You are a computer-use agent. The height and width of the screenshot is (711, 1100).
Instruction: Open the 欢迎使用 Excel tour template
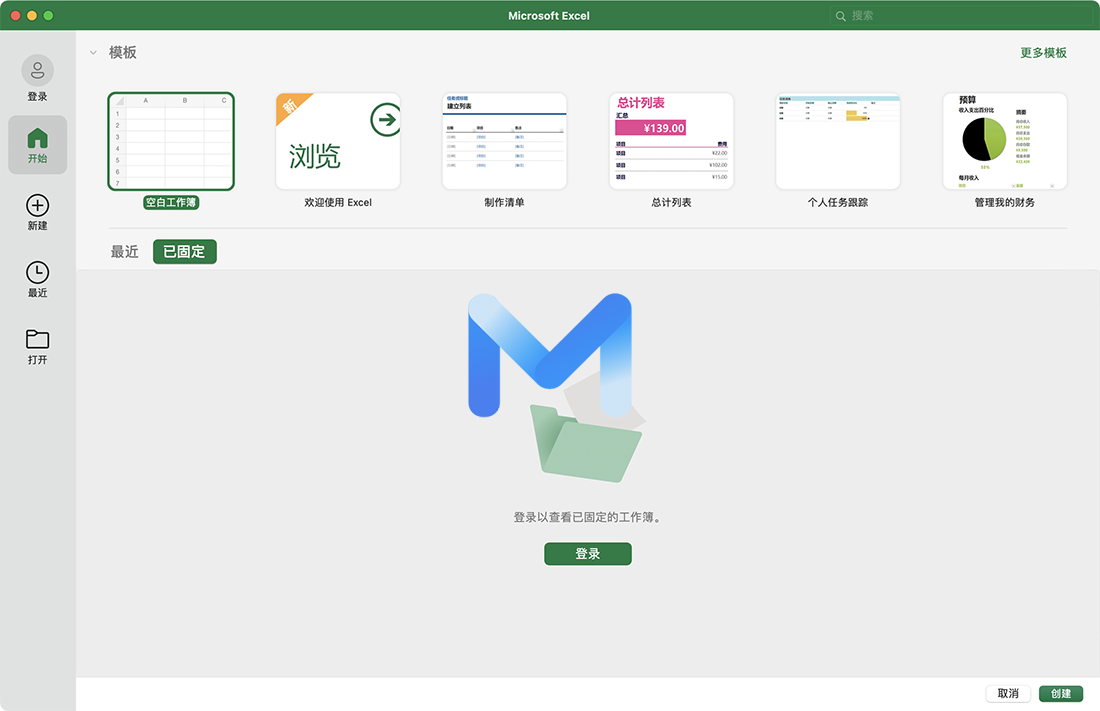[338, 141]
